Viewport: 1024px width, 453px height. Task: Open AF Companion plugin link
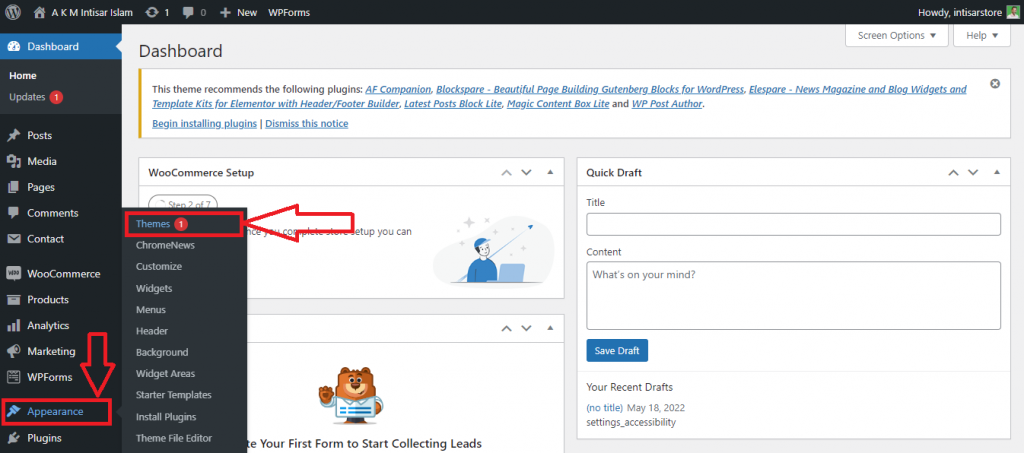click(x=398, y=89)
